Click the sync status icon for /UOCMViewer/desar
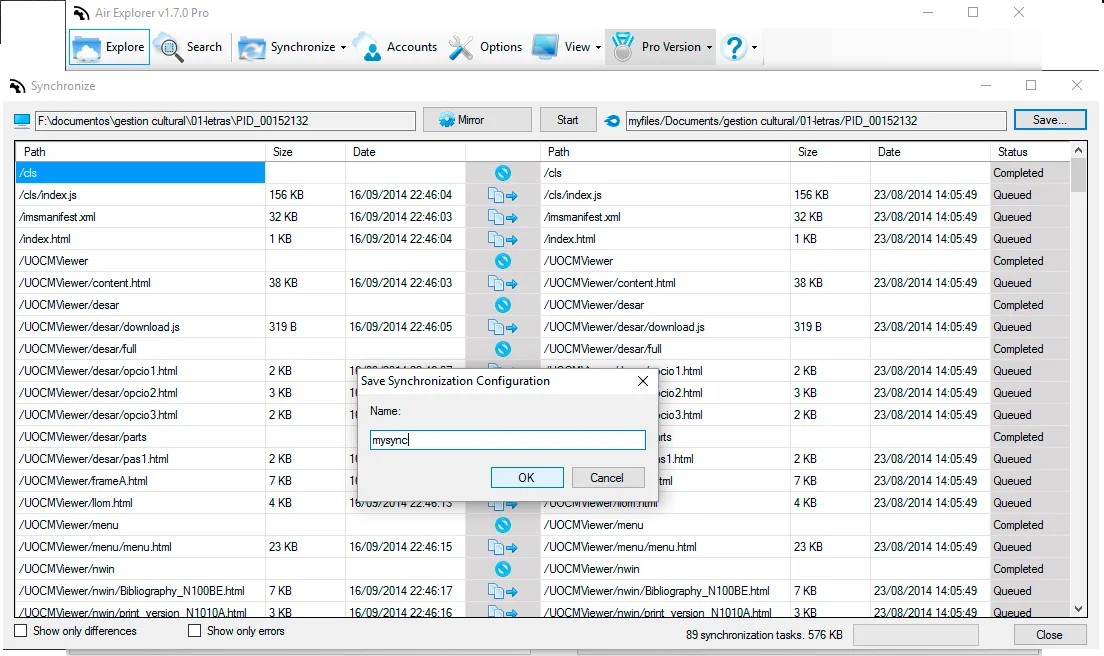Screen dimensions: 1104x656 [x=503, y=305]
